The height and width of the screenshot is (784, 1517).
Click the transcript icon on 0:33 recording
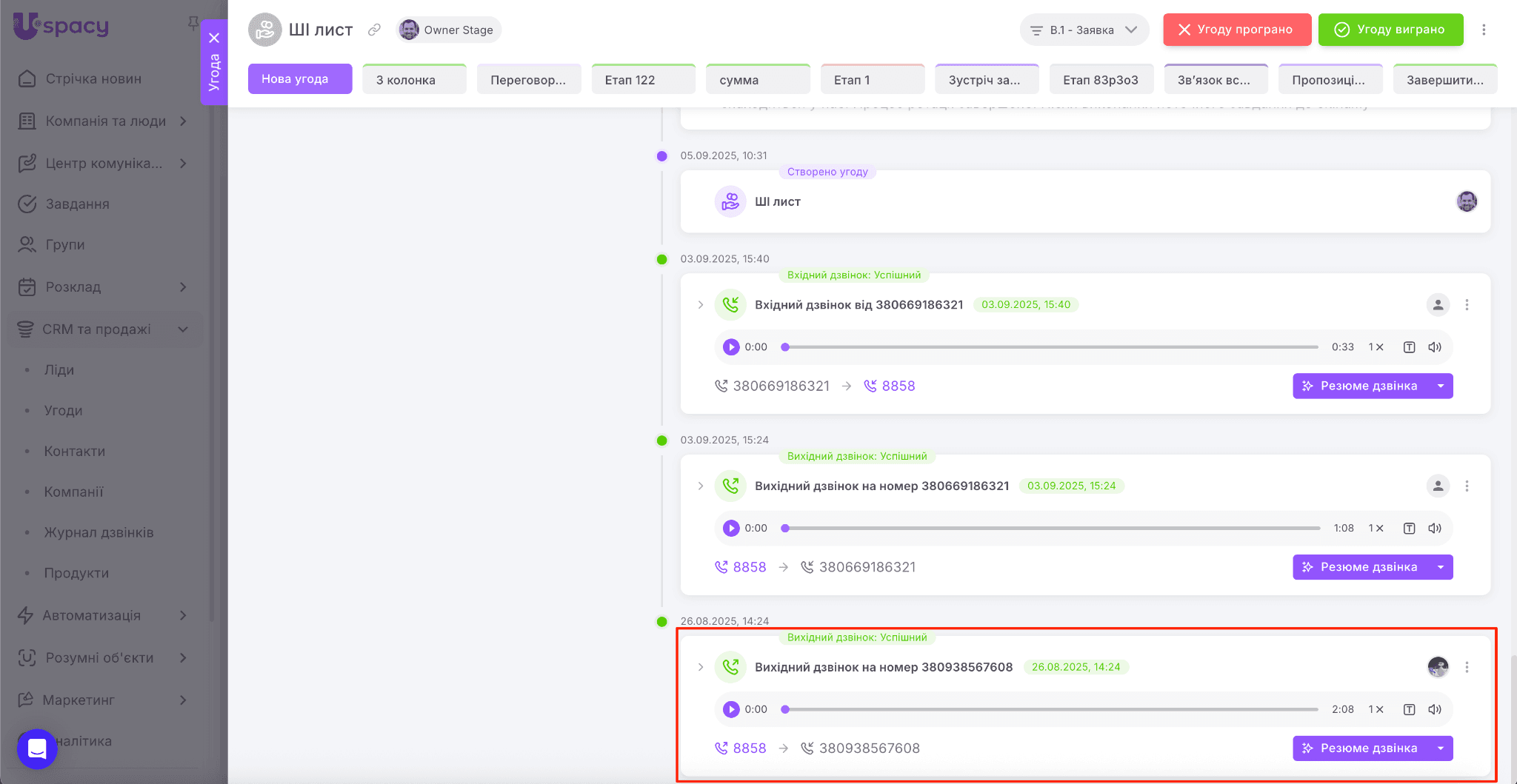1409,347
